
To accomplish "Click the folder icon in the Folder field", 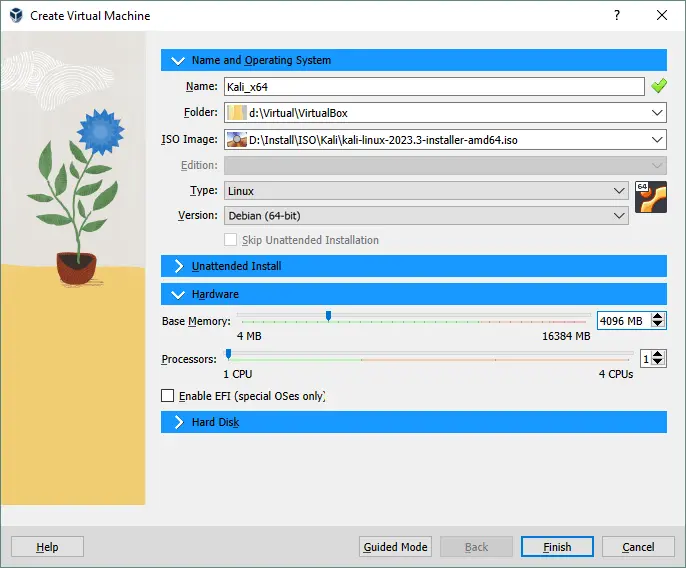I will (237, 113).
